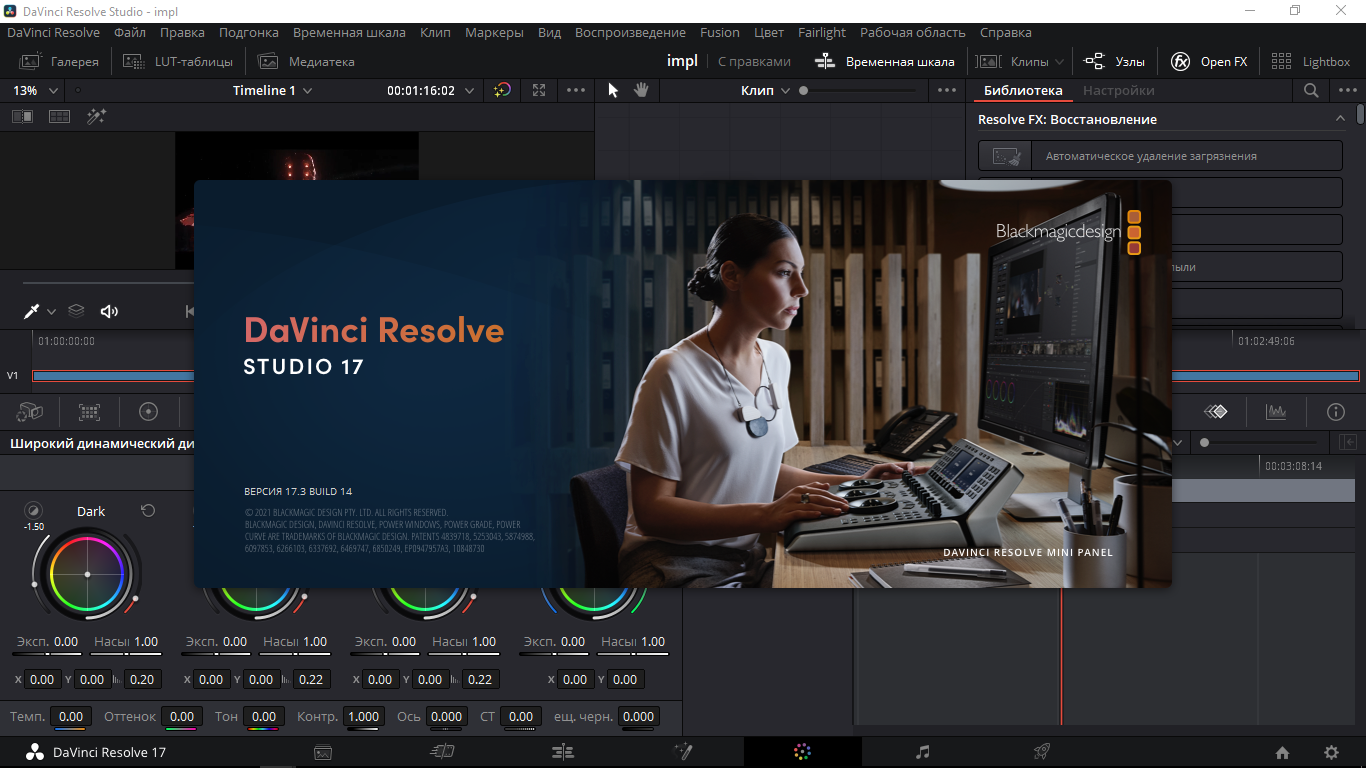Open the Медиатека media pool
The width and height of the screenshot is (1366, 768).
tap(307, 61)
